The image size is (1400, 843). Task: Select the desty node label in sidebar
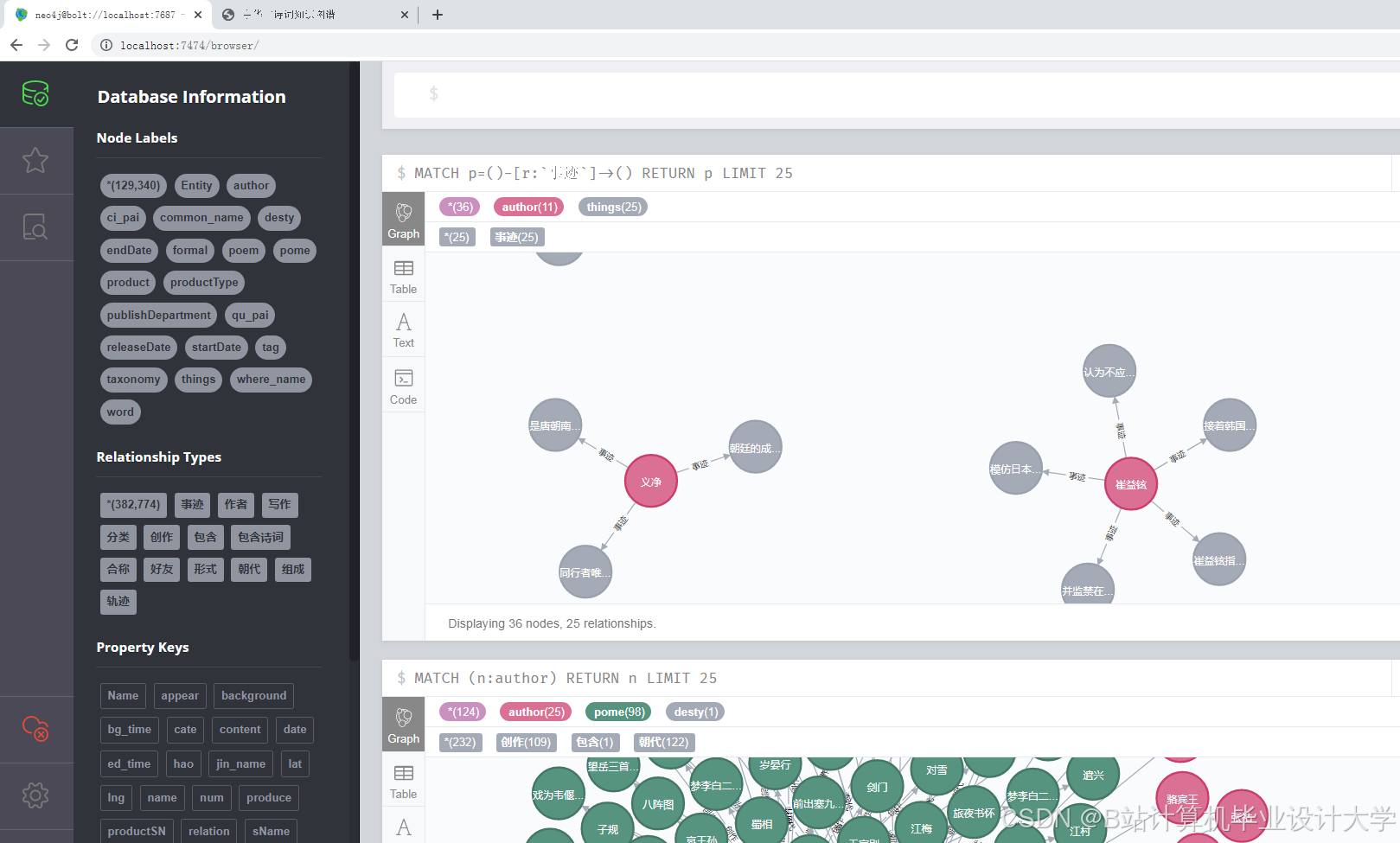[279, 218]
